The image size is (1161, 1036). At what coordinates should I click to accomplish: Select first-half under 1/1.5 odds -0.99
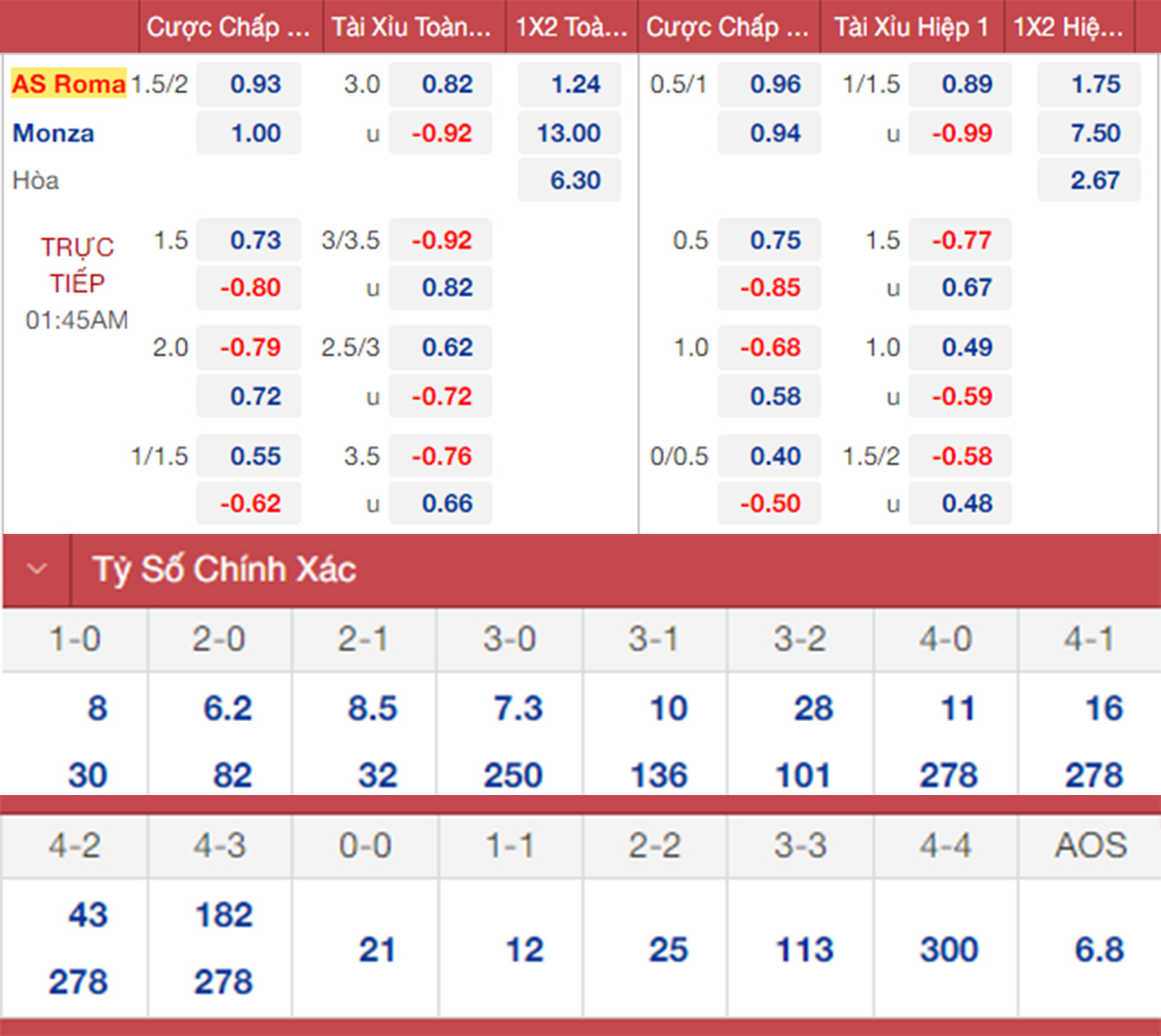coord(960,134)
